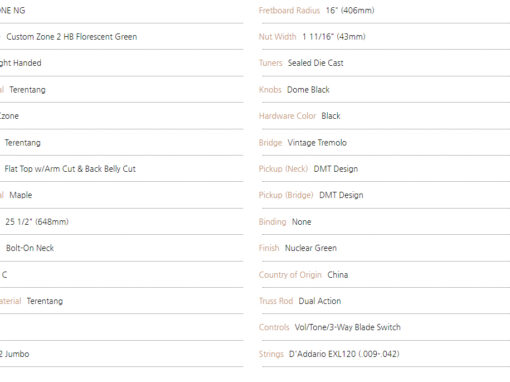Select the Vol/Tone/3-Way Blade Switch text
The image size is (510, 382).
(x=347, y=327)
